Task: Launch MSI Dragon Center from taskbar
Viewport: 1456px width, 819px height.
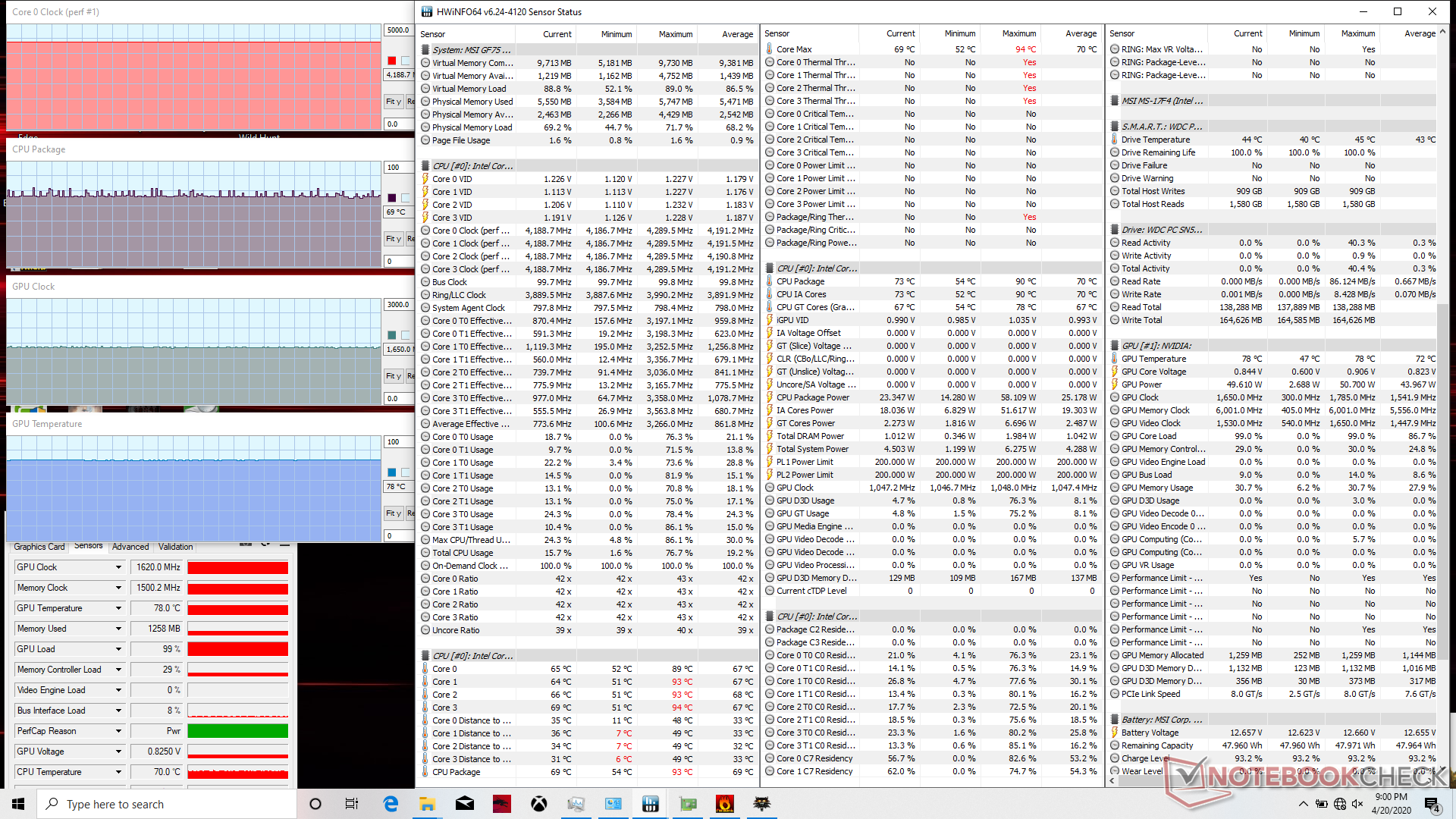Action: pos(502,804)
